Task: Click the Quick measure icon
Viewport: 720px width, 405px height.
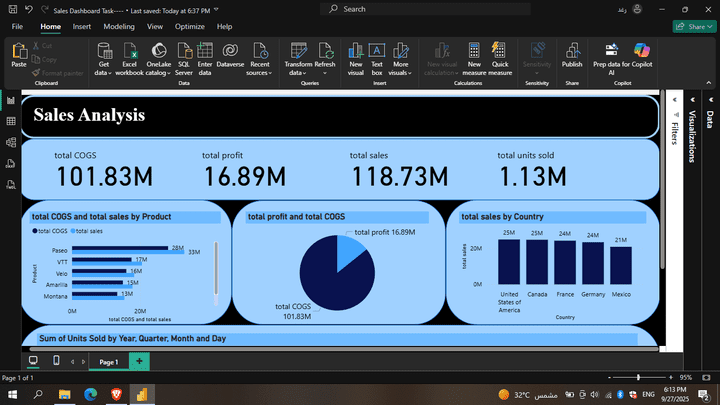Action: (x=501, y=50)
